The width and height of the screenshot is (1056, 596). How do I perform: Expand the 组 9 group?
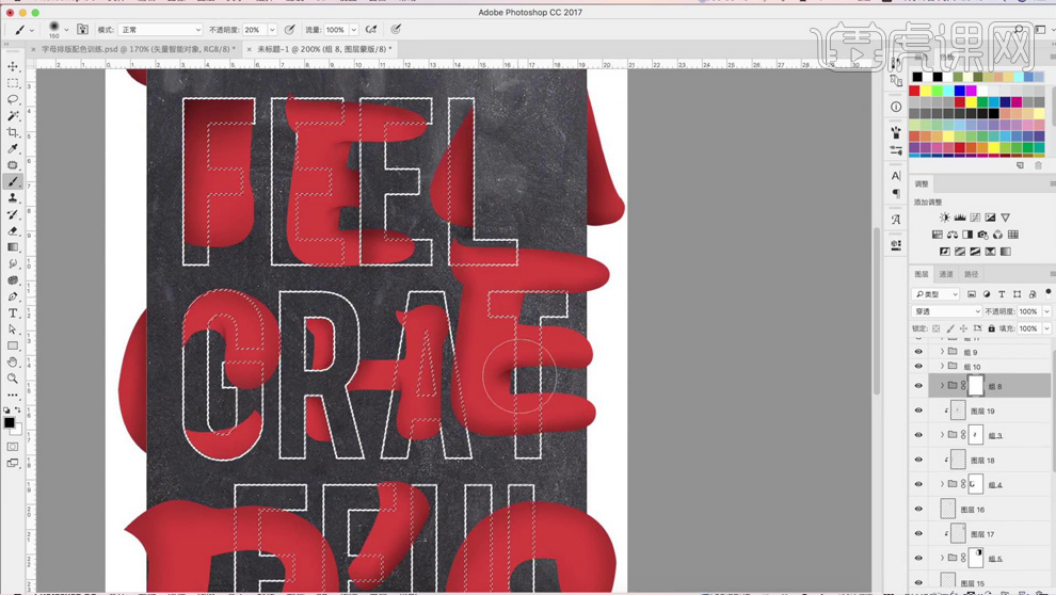coord(942,352)
